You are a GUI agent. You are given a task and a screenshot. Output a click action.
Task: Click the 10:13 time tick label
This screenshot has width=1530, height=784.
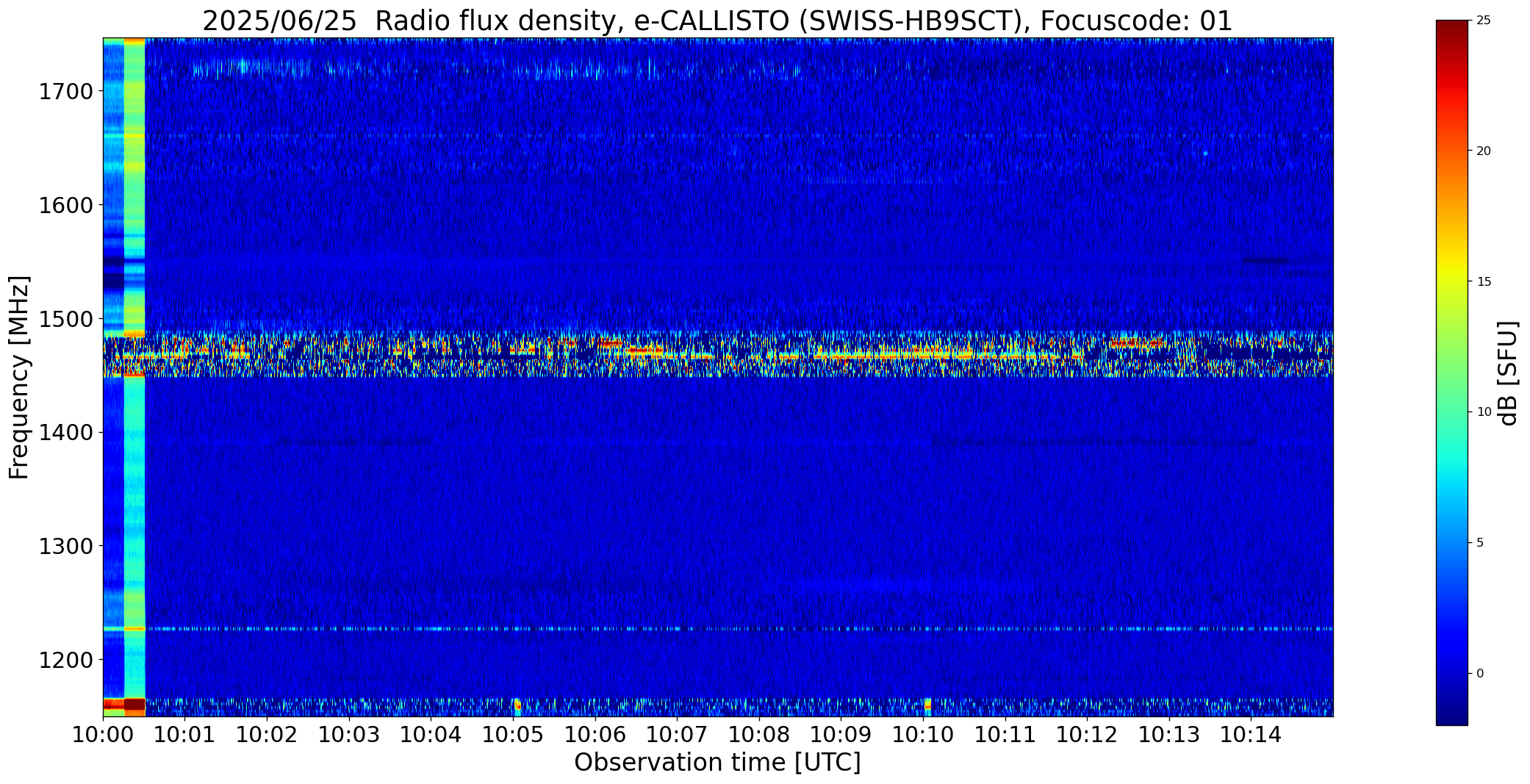coord(1169,735)
